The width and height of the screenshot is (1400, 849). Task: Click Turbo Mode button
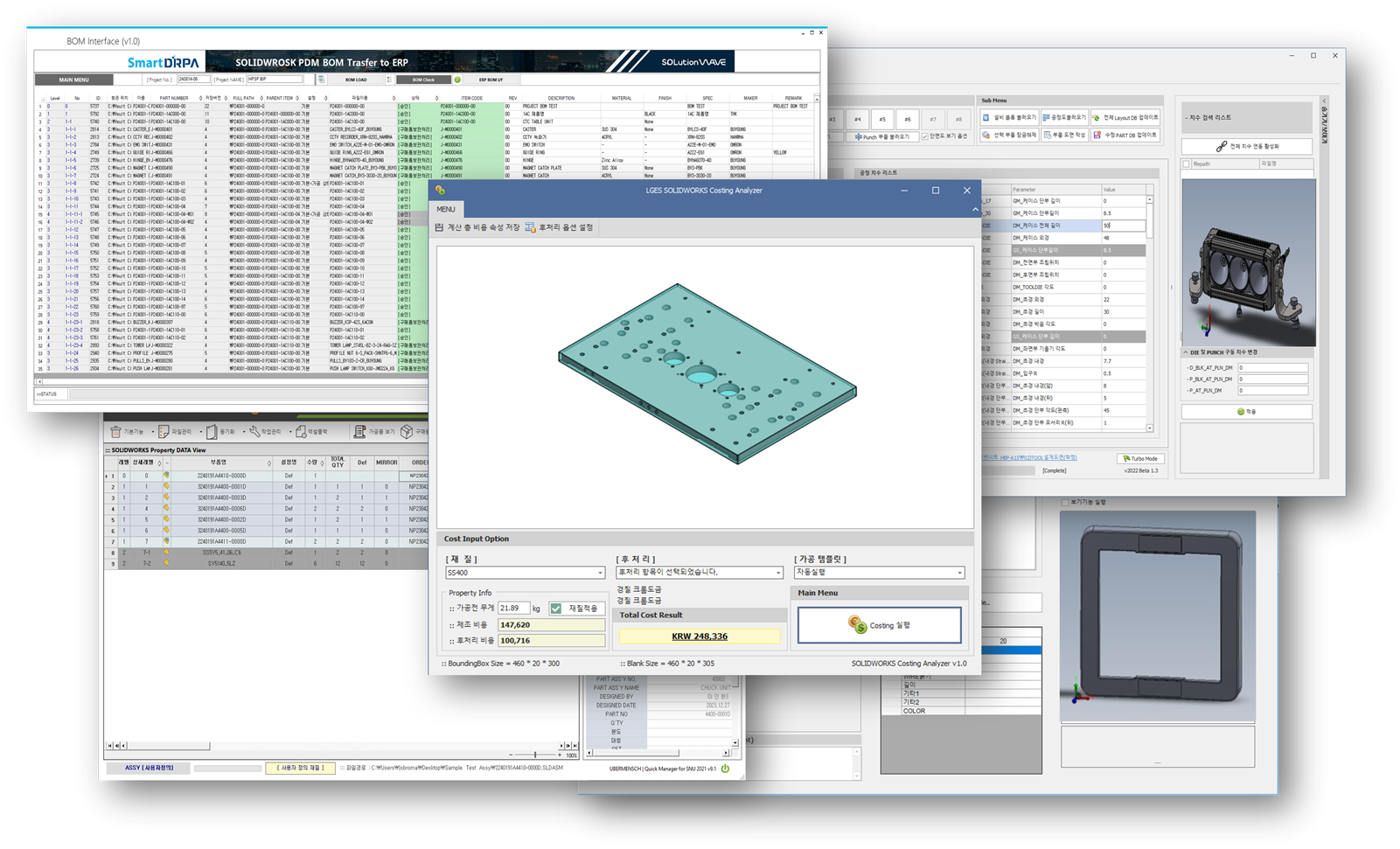point(1140,458)
